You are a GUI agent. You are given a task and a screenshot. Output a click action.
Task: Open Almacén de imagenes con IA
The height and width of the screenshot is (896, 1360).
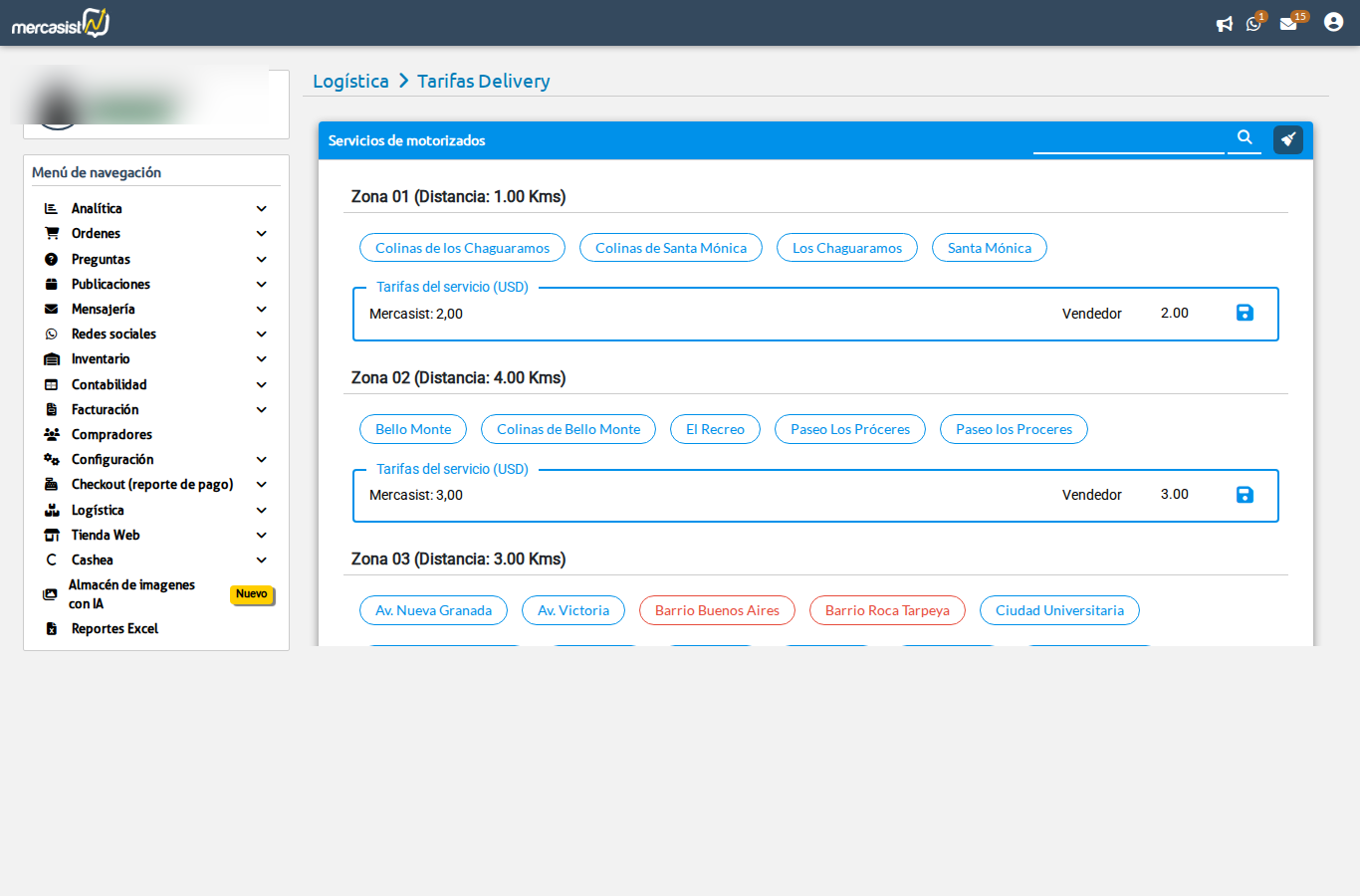[131, 594]
